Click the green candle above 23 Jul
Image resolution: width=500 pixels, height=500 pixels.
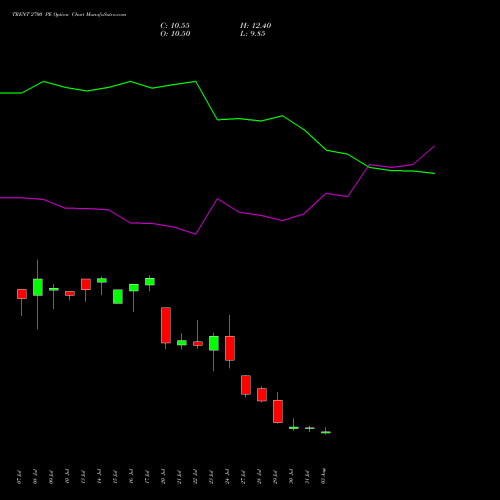tap(214, 343)
